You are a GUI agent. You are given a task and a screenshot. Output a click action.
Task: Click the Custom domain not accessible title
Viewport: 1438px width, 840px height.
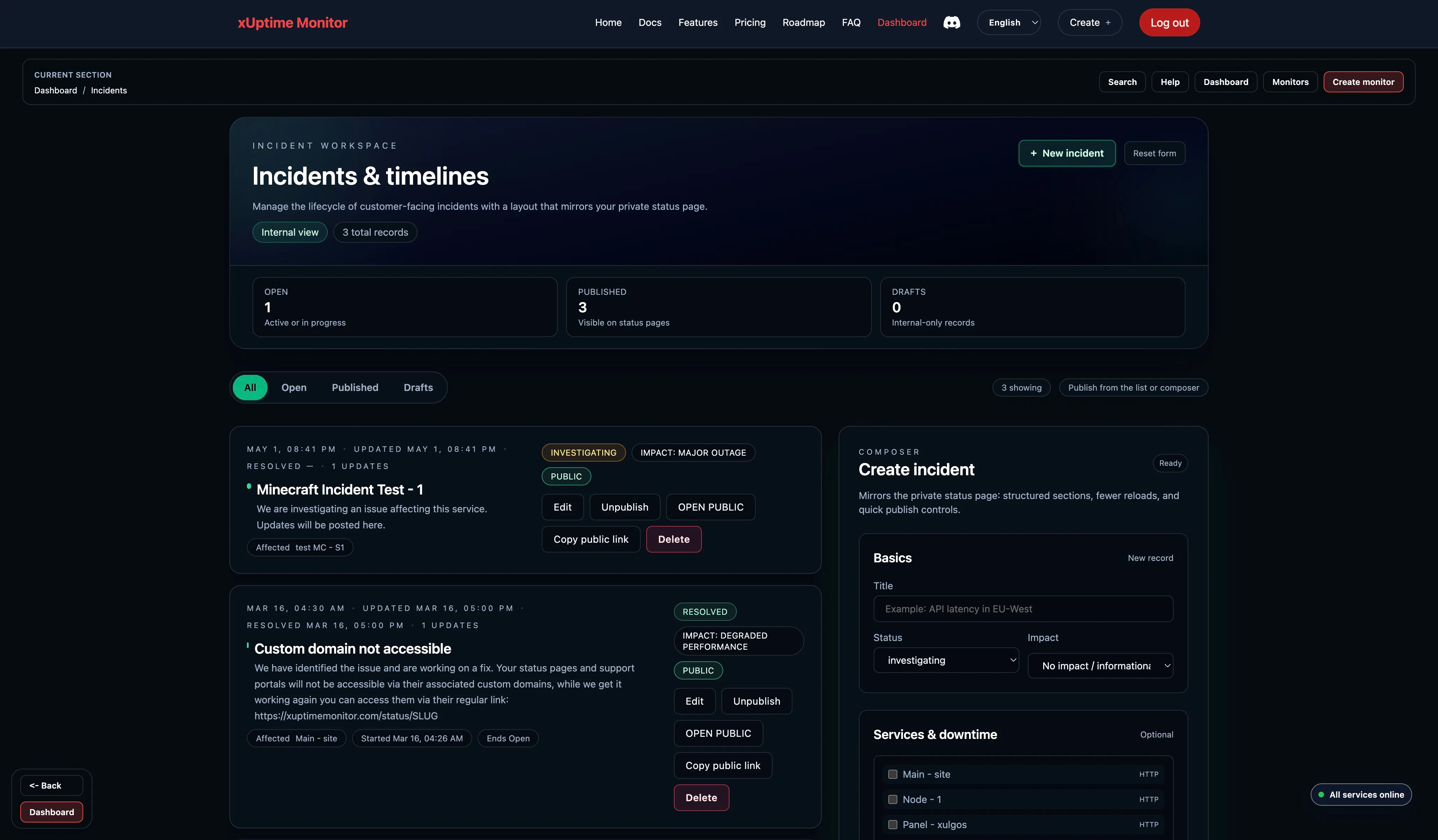[353, 649]
